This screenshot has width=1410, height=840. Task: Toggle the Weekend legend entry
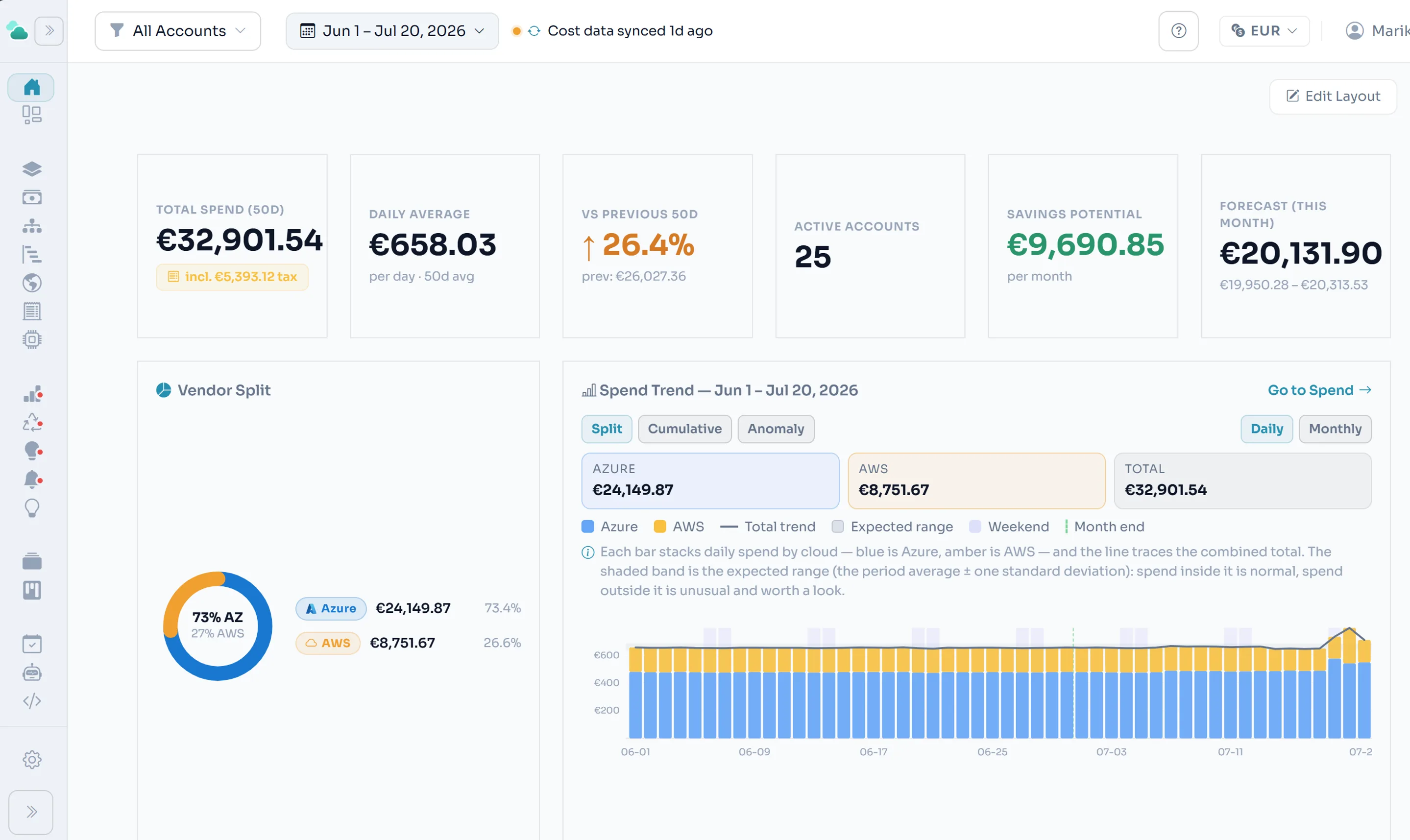click(1009, 527)
